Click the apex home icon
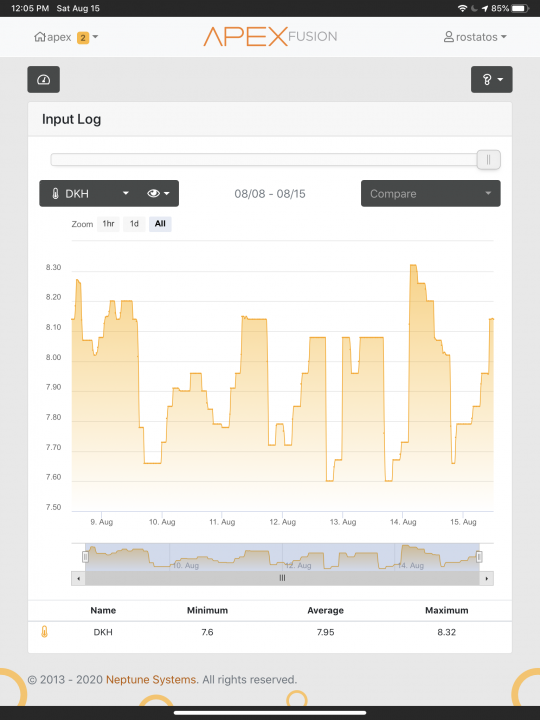540x720 pixels. (x=40, y=37)
